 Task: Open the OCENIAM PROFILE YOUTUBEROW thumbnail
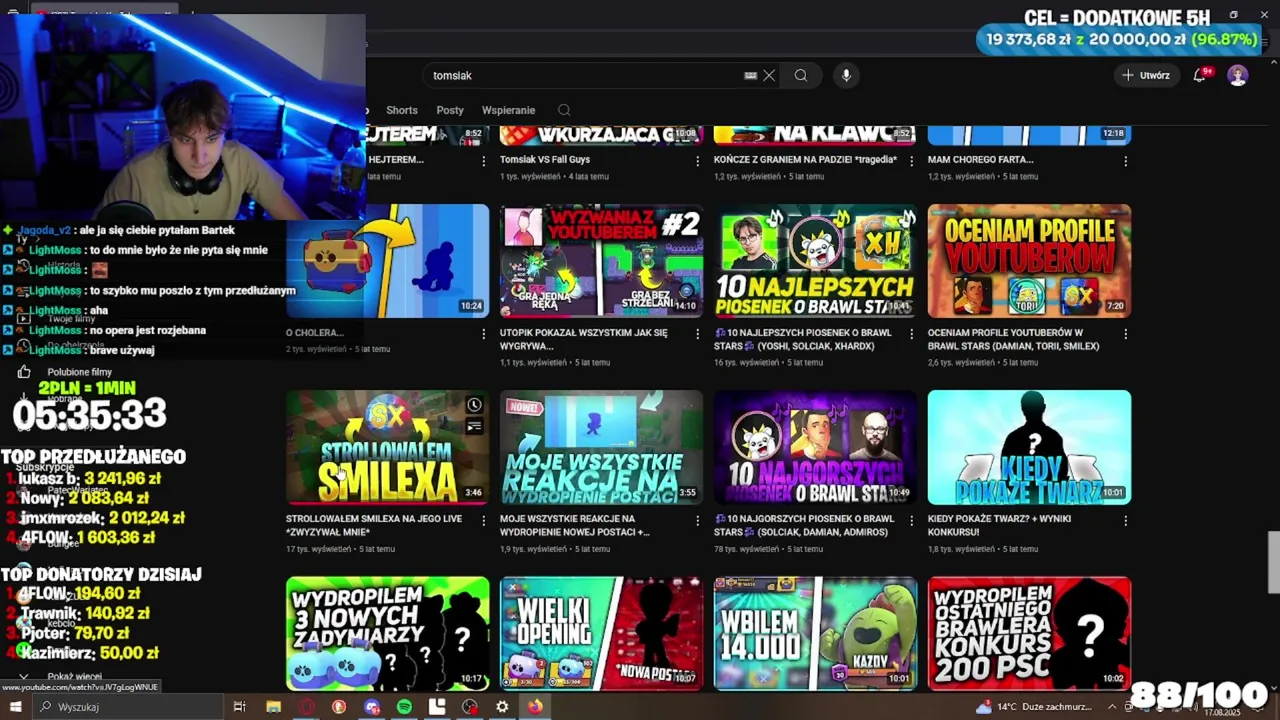point(1029,261)
